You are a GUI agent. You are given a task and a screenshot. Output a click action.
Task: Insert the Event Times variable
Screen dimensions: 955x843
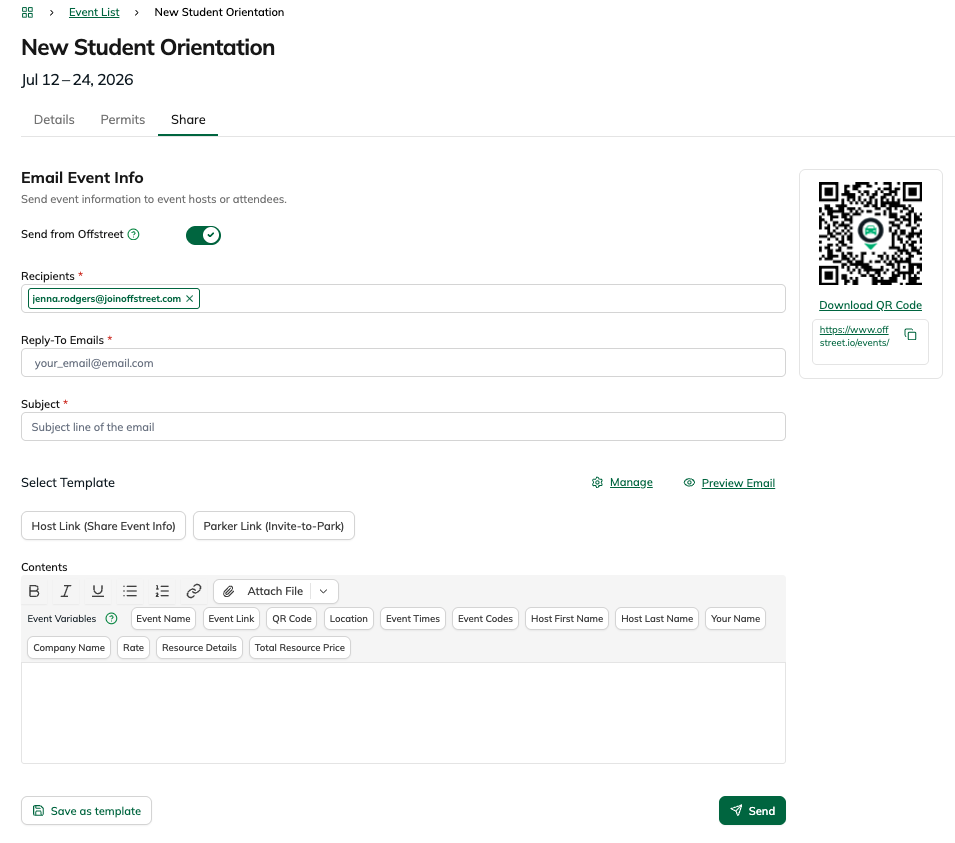pos(413,619)
